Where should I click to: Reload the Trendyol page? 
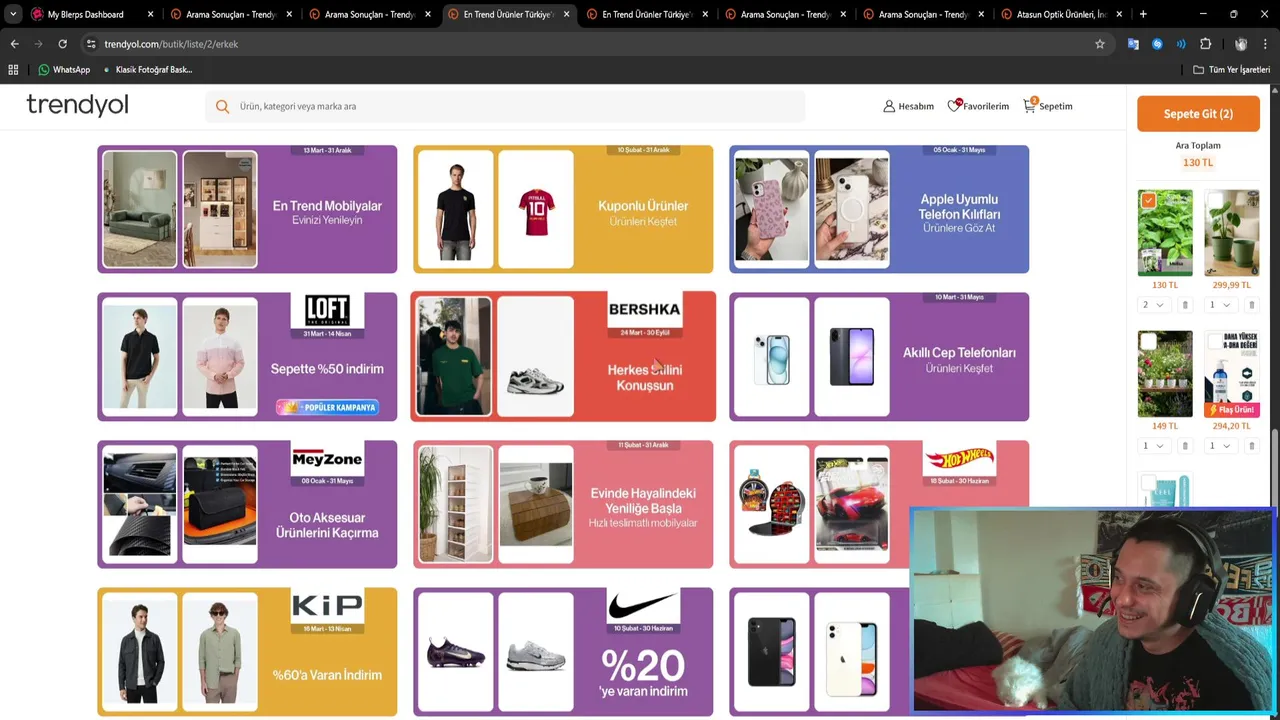tap(62, 44)
